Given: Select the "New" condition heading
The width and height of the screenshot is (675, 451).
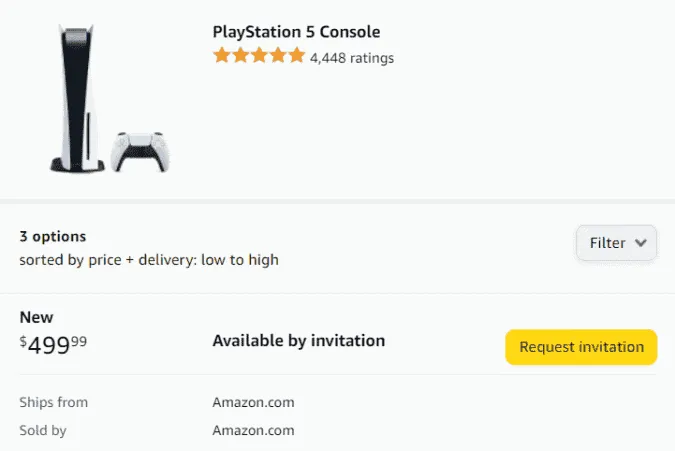Looking at the screenshot, I should (x=37, y=317).
